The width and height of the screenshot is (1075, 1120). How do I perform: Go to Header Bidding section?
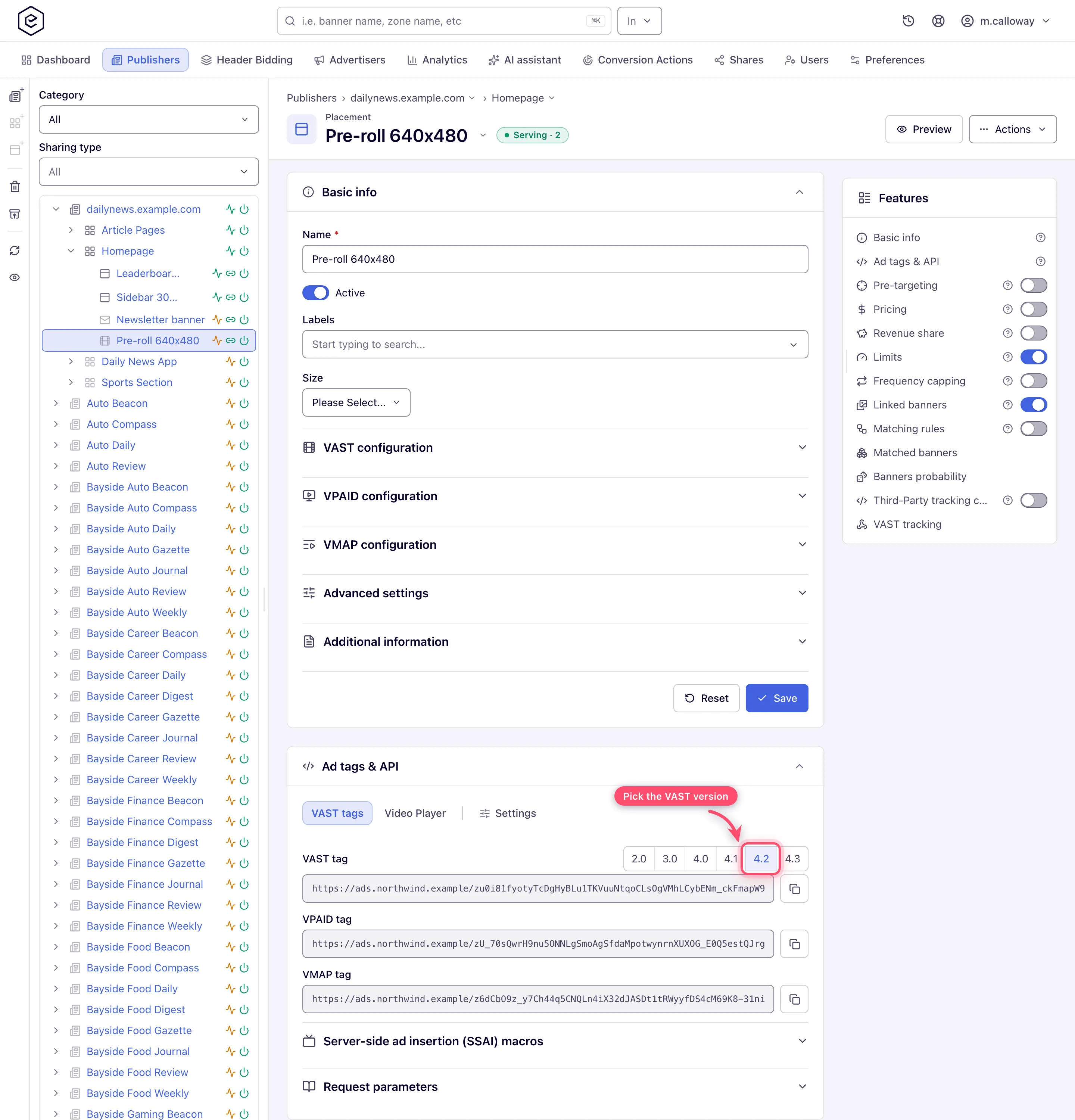pos(247,60)
